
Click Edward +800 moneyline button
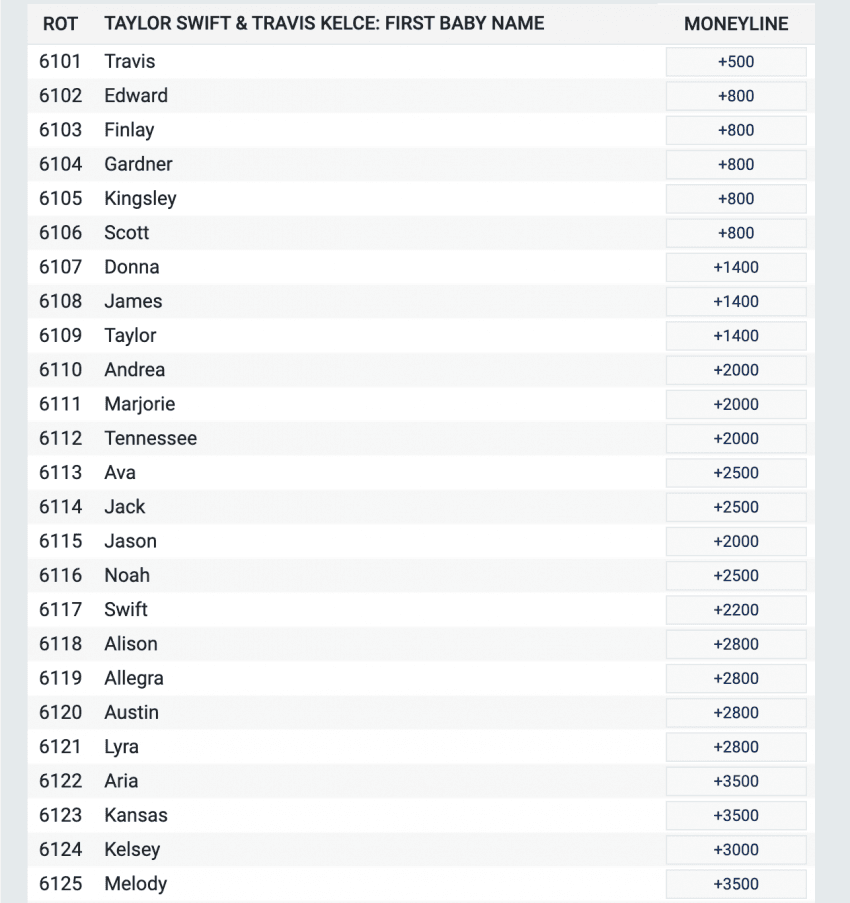click(x=736, y=96)
